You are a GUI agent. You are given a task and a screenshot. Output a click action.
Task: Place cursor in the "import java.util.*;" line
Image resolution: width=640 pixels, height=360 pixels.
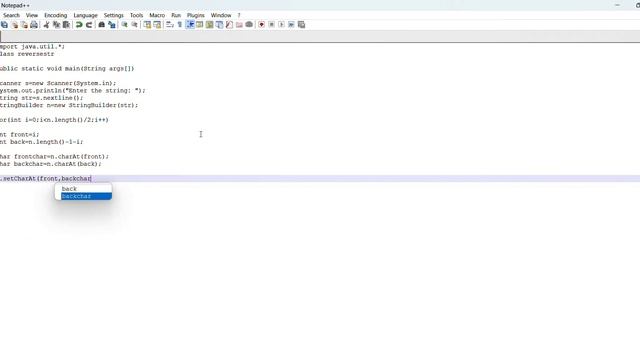32,47
